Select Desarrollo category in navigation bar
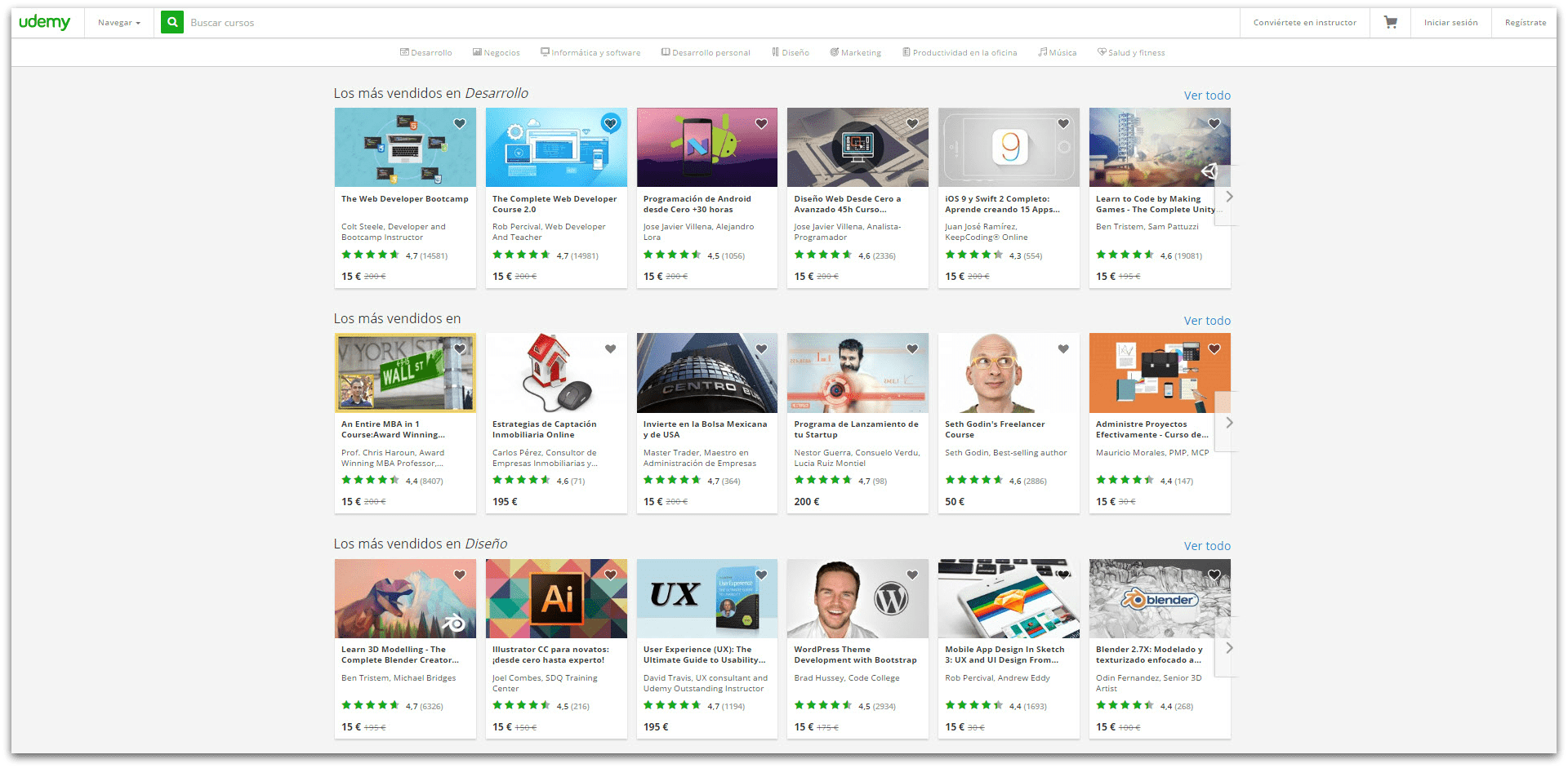The height and width of the screenshot is (768, 1568). click(x=425, y=52)
